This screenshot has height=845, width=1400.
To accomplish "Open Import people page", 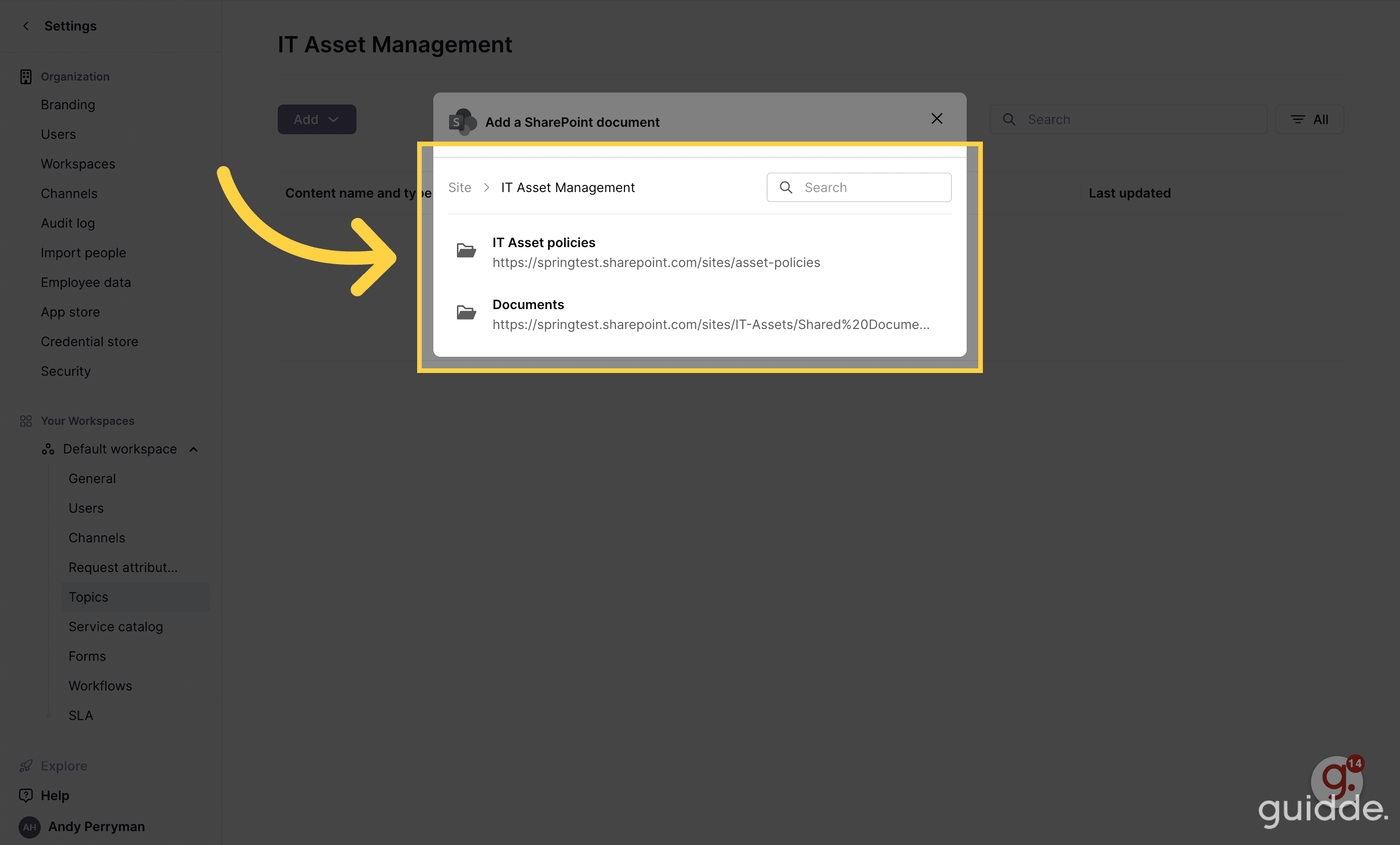I will (x=83, y=253).
